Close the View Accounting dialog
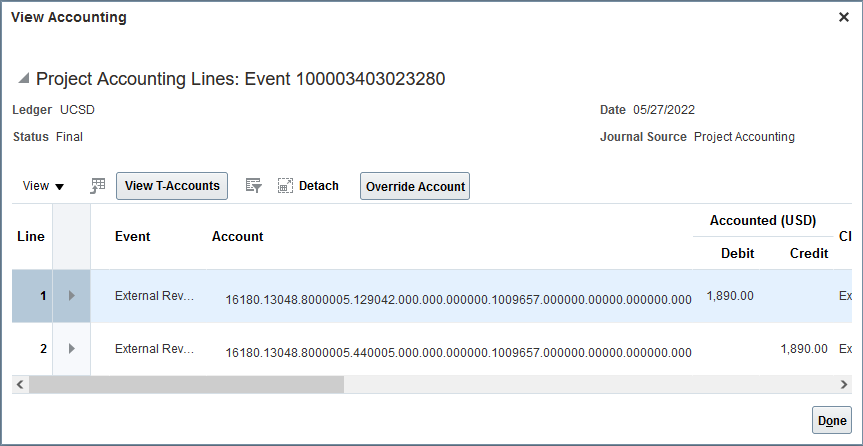The height and width of the screenshot is (446, 863). click(x=843, y=18)
